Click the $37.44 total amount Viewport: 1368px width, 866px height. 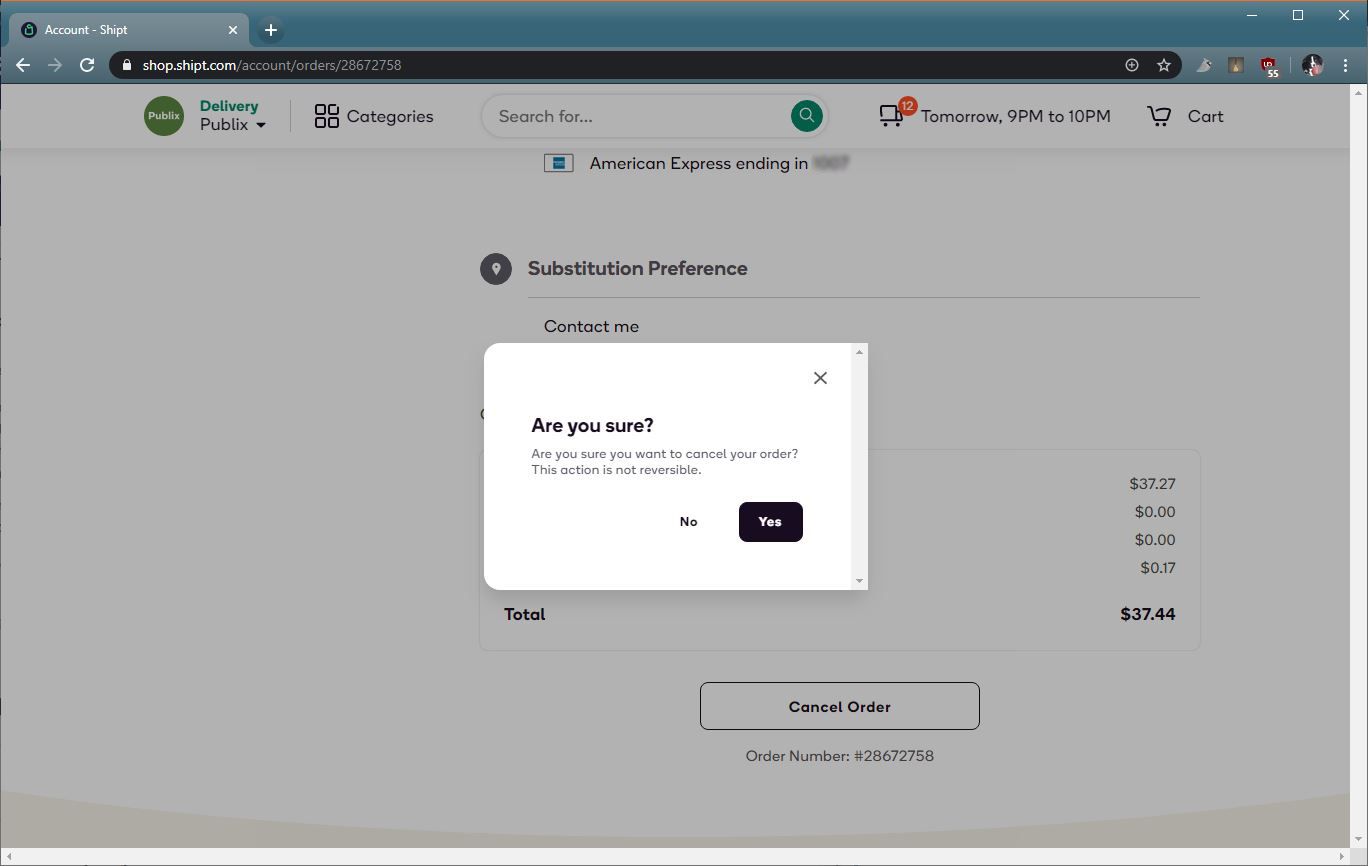[1147, 614]
